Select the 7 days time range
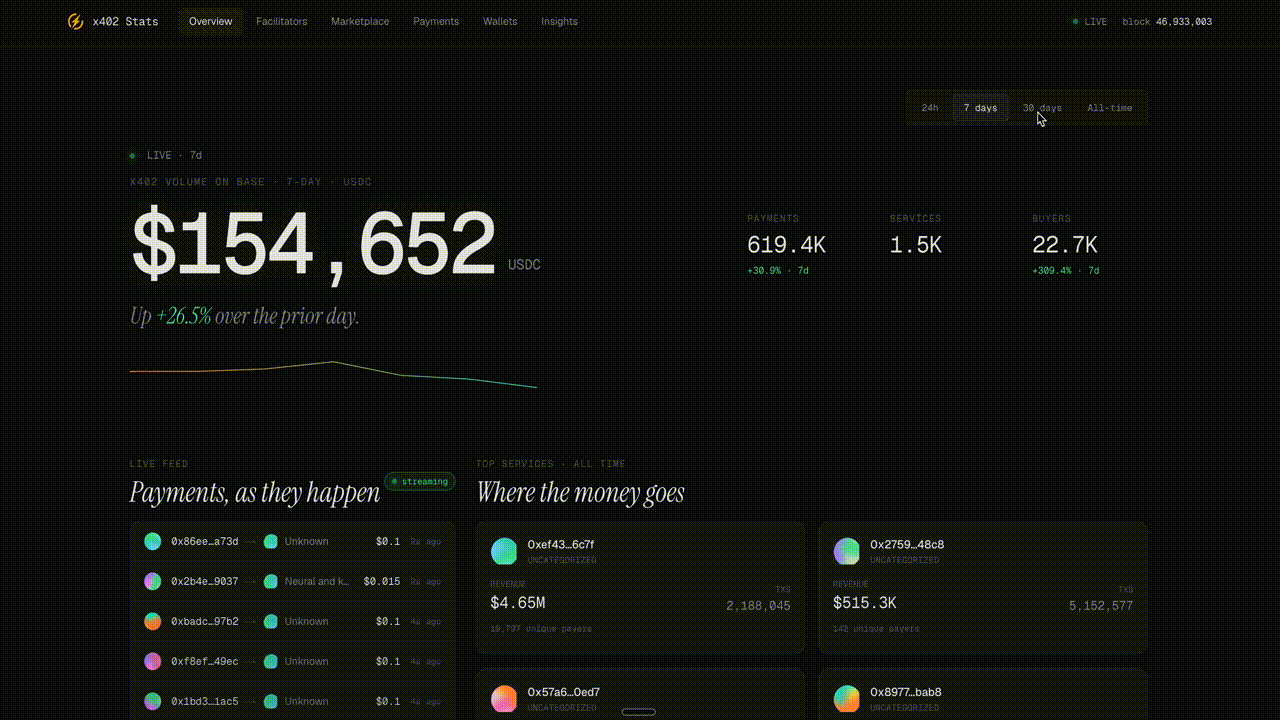The width and height of the screenshot is (1280, 720). [980, 108]
